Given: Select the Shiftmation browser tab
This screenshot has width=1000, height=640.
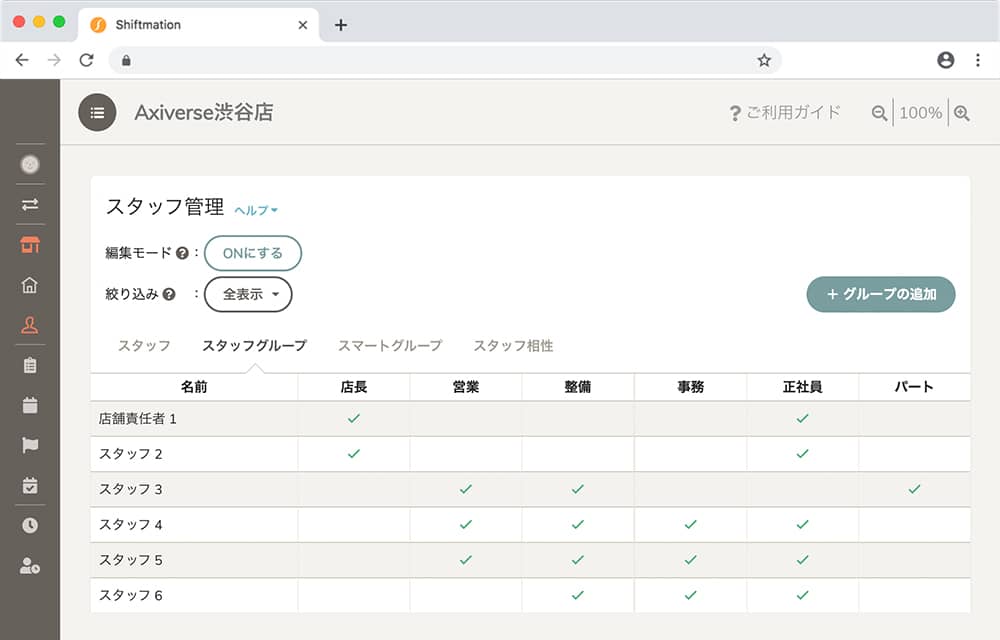Looking at the screenshot, I should 198,25.
